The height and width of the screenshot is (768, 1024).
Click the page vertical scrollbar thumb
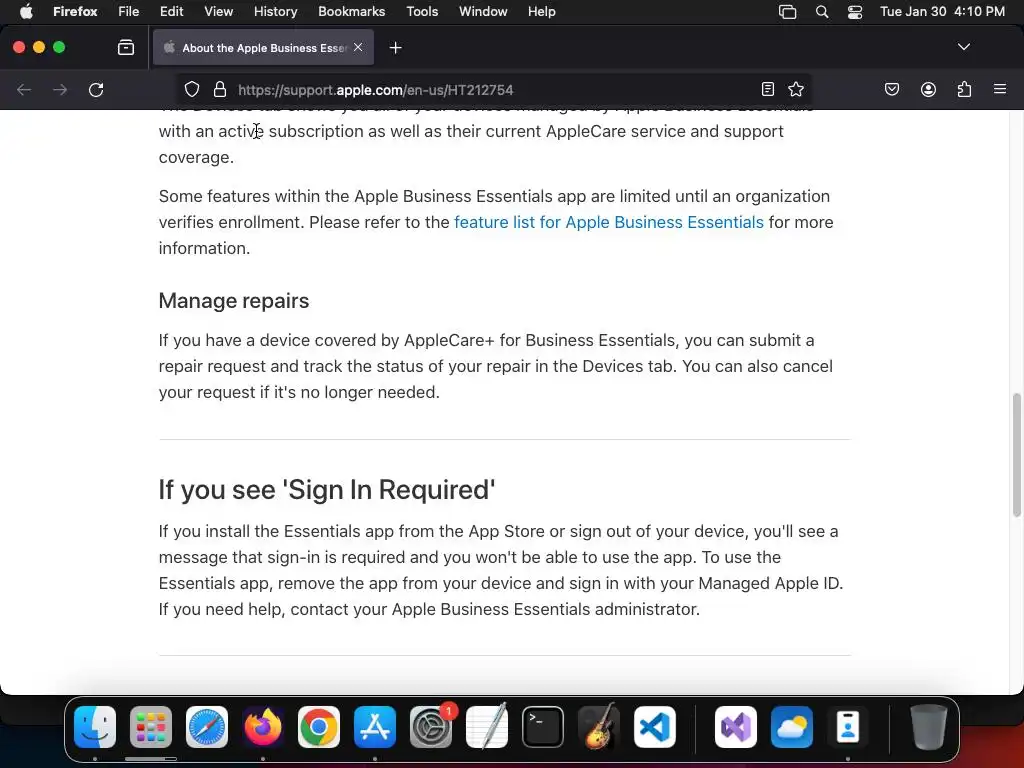click(1016, 455)
